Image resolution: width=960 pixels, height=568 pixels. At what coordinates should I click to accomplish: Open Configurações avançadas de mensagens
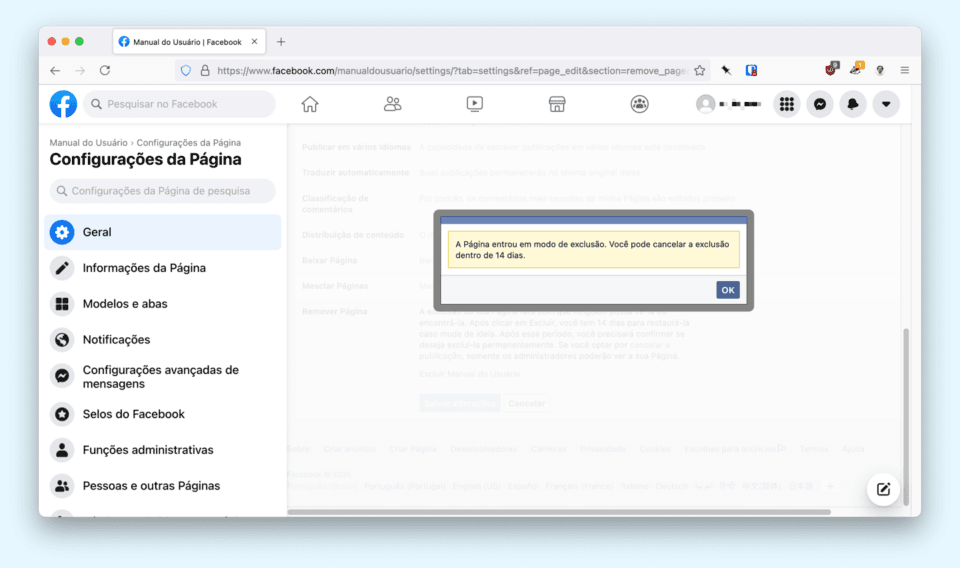(162, 376)
